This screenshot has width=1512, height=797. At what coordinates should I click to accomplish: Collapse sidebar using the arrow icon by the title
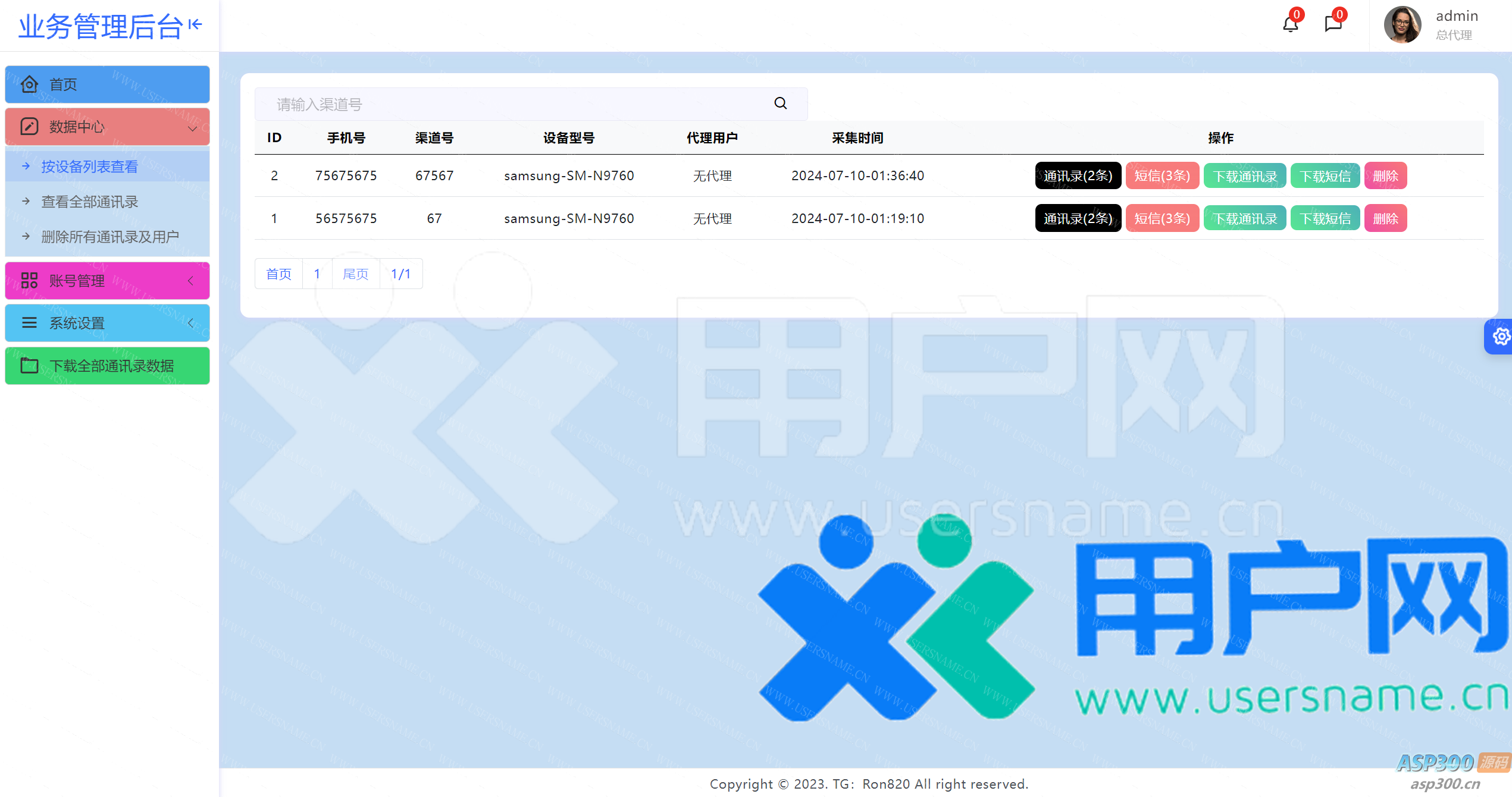195,24
